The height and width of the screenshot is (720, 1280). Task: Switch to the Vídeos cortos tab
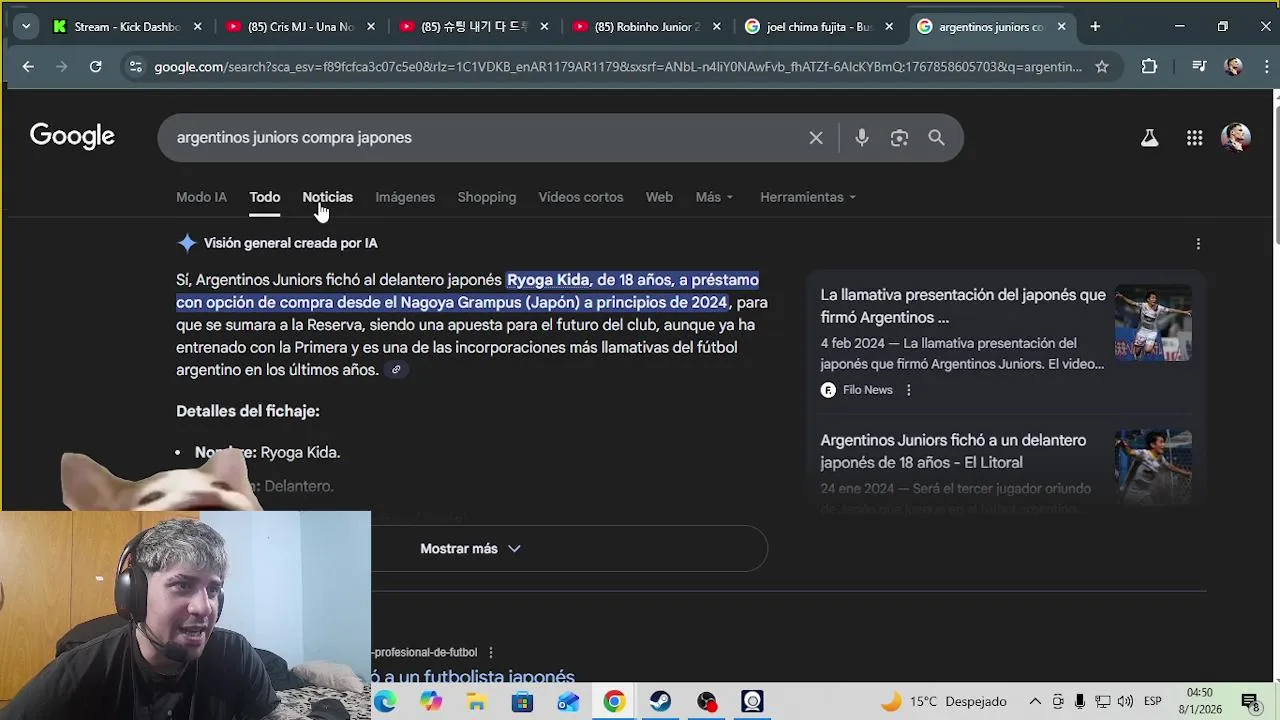point(581,197)
